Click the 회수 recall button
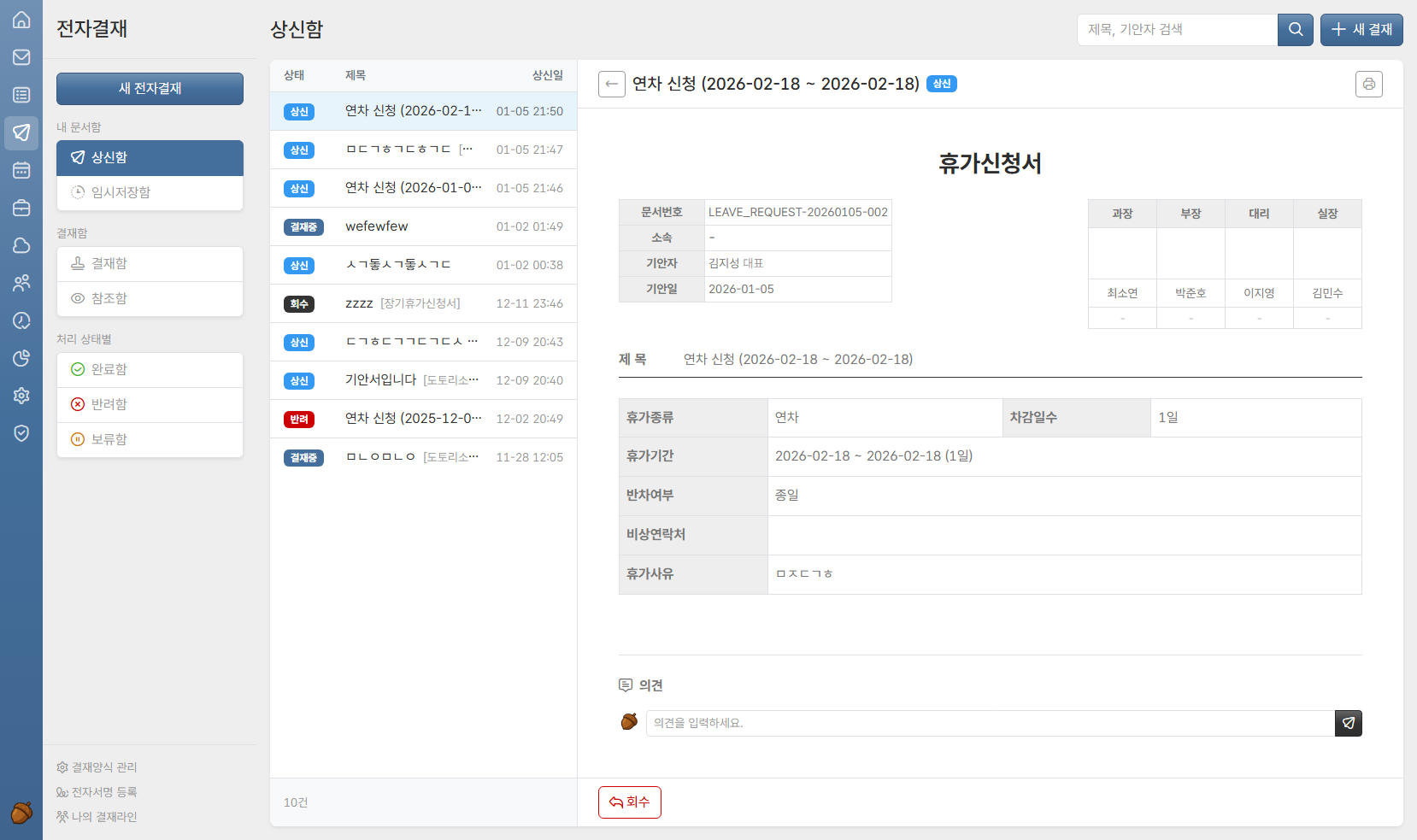Image resolution: width=1417 pixels, height=840 pixels. click(x=630, y=802)
